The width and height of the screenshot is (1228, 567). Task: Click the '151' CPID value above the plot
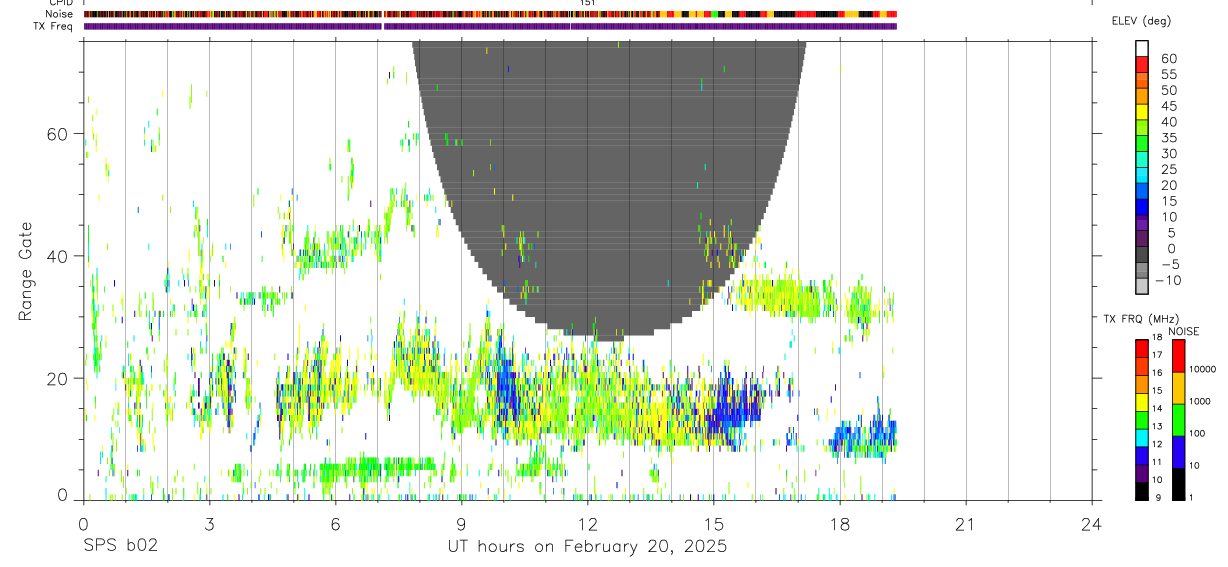pyautogui.click(x=588, y=3)
